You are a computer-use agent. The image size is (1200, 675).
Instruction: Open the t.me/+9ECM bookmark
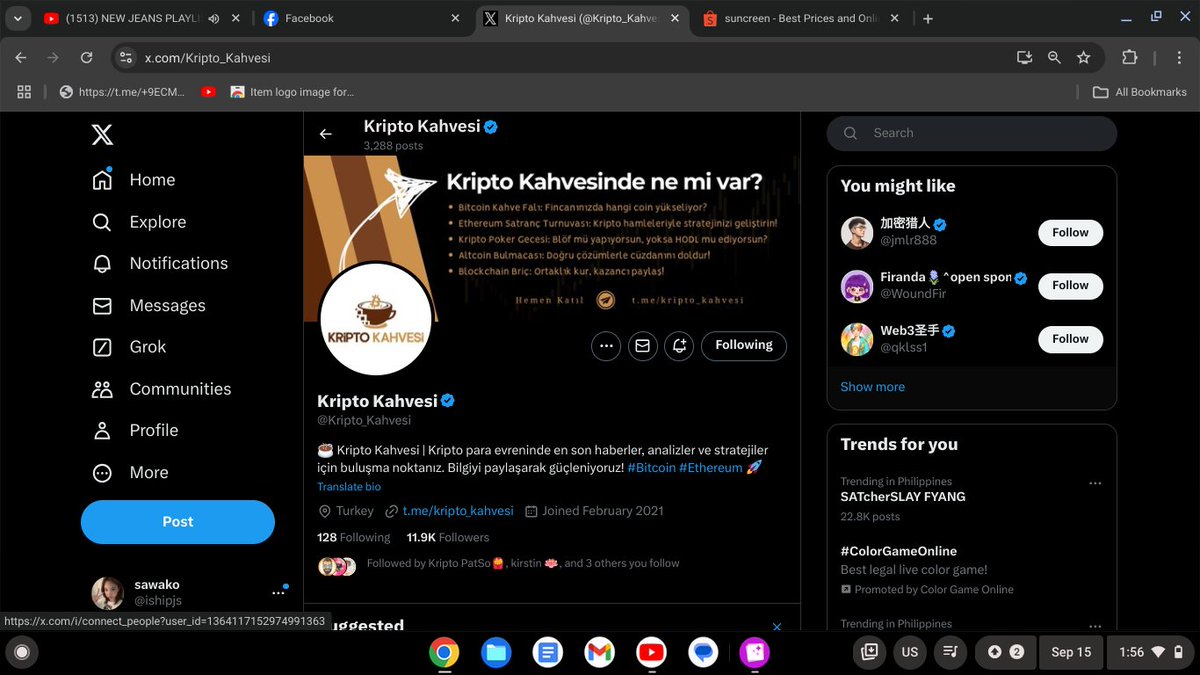pyautogui.click(x=123, y=92)
